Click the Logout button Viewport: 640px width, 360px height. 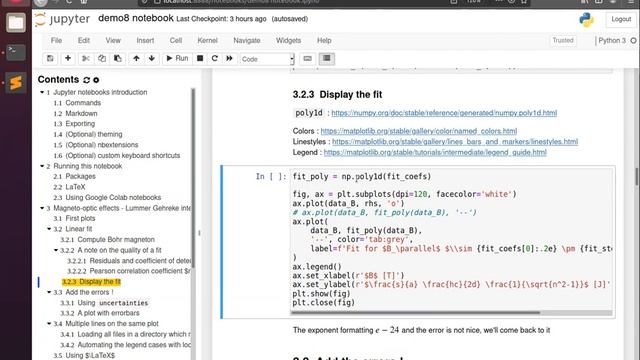pyautogui.click(x=621, y=19)
